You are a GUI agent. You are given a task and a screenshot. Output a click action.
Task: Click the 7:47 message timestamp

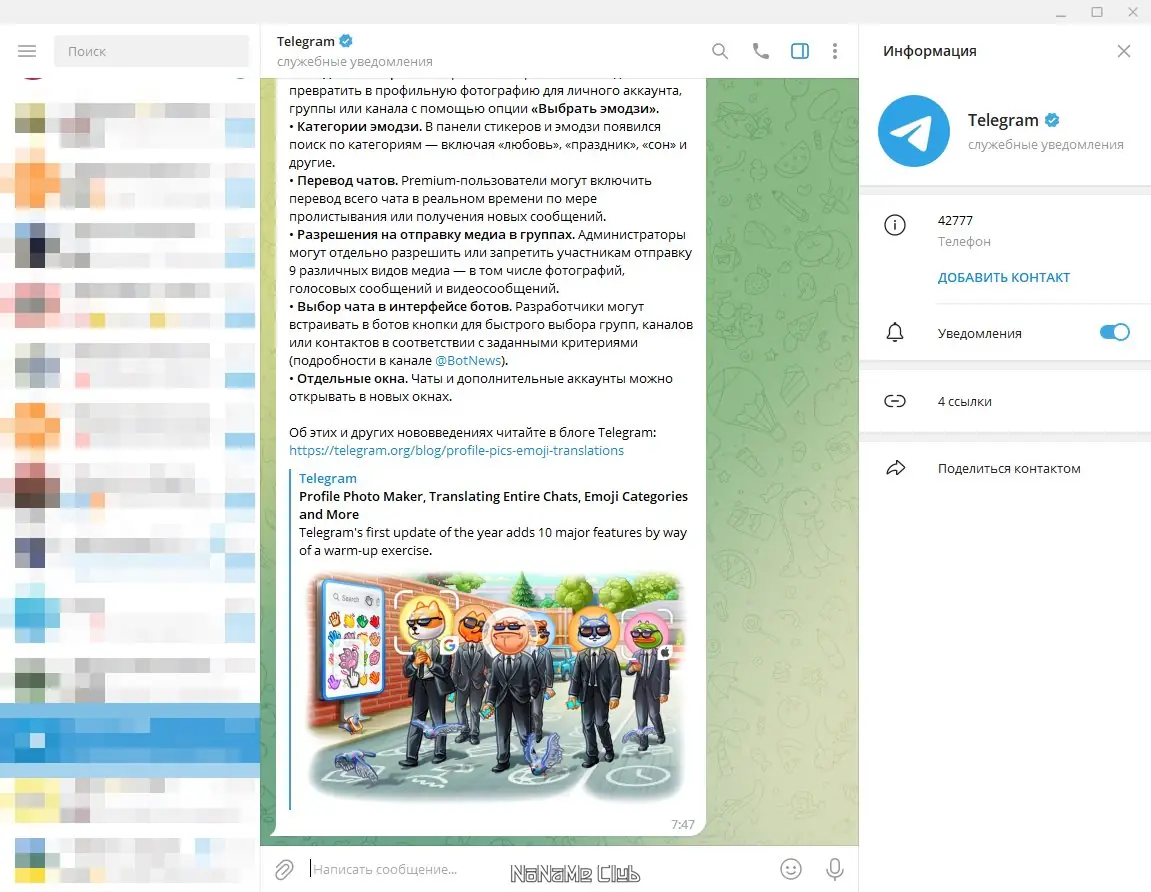pos(683,824)
